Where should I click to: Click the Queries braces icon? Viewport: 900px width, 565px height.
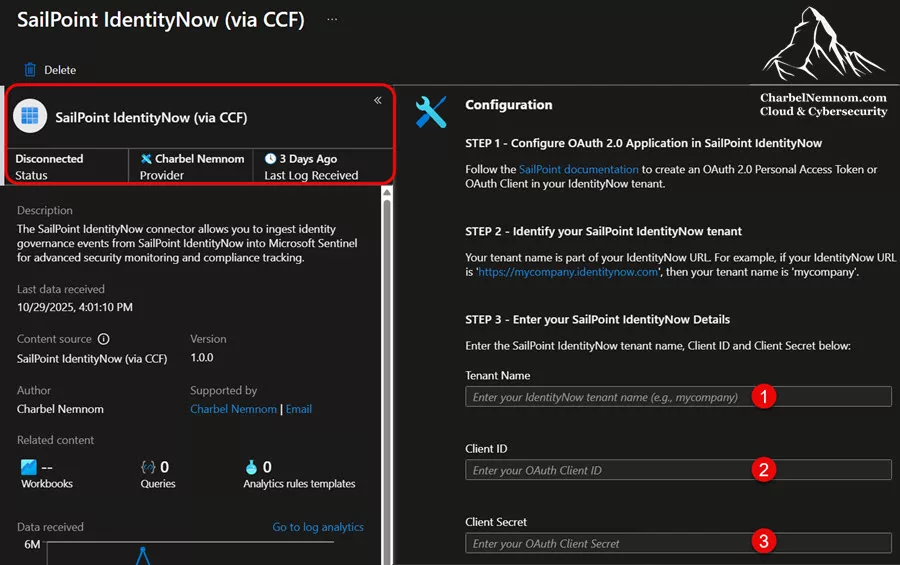click(148, 467)
